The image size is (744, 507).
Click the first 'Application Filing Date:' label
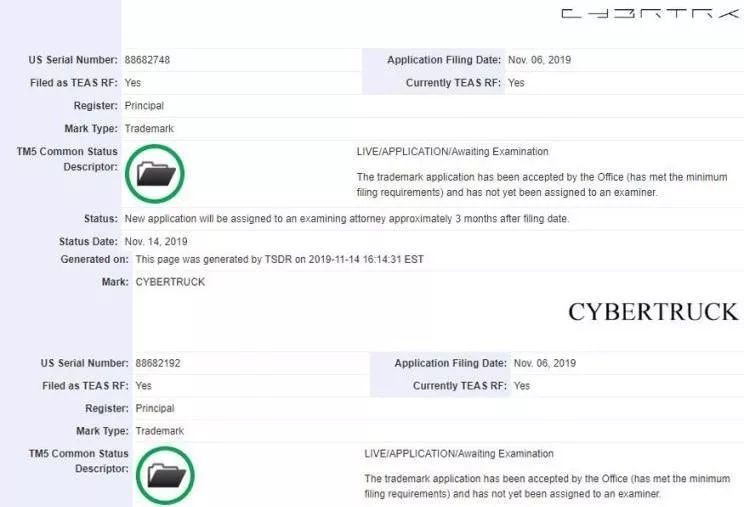(444, 60)
